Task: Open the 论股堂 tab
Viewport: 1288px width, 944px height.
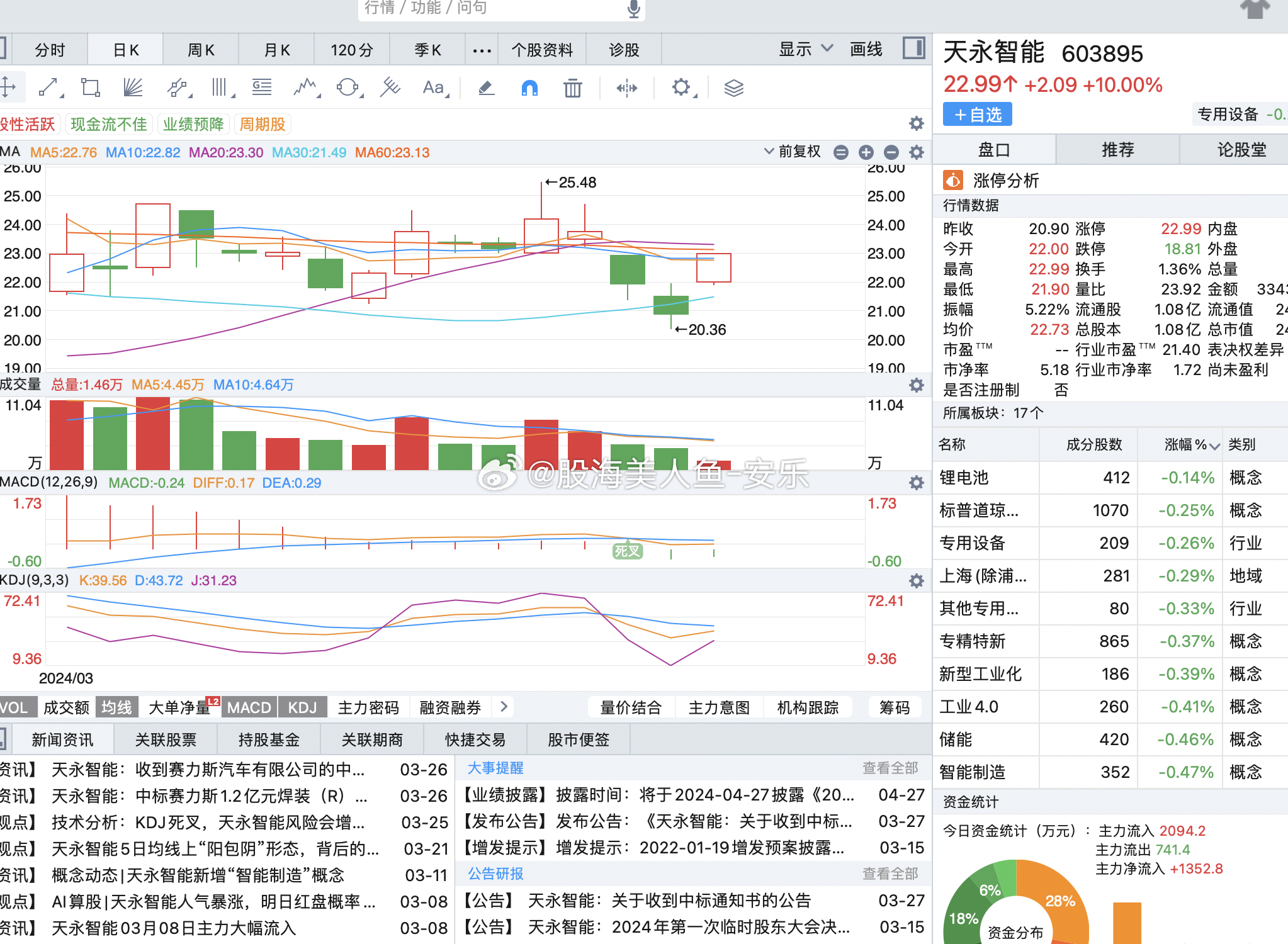Action: (1241, 150)
